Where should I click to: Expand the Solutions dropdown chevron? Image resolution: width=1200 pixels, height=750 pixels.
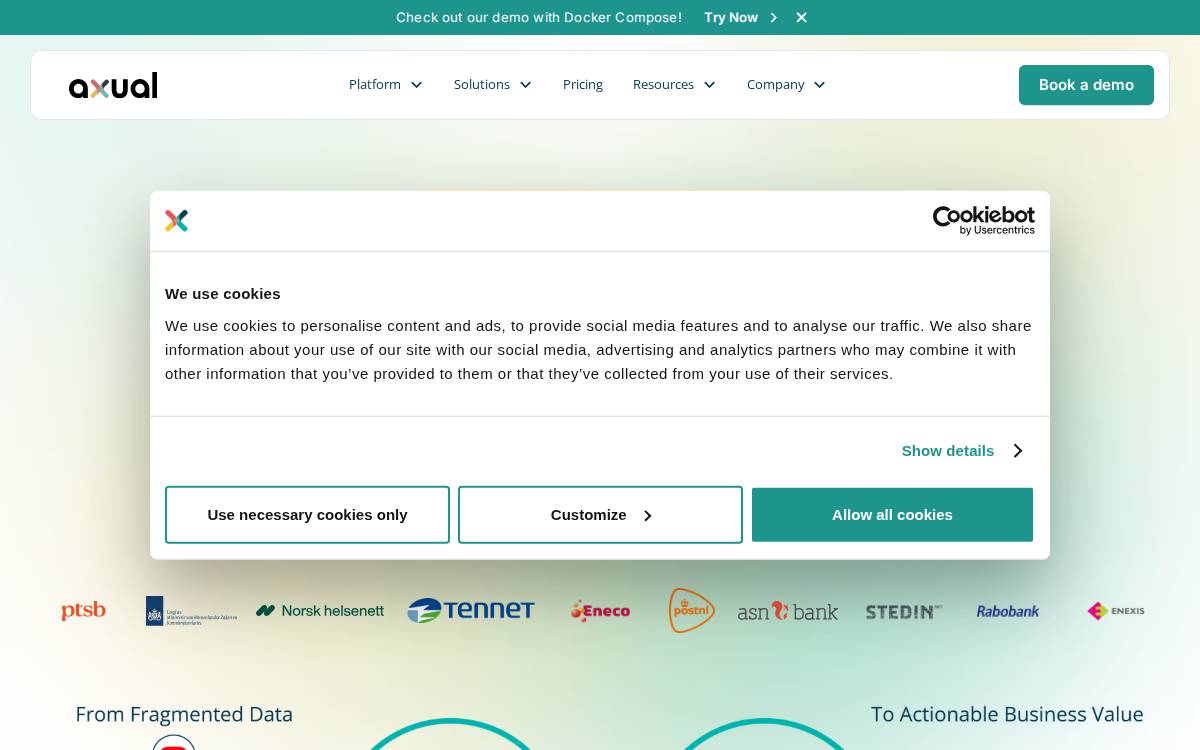525,85
